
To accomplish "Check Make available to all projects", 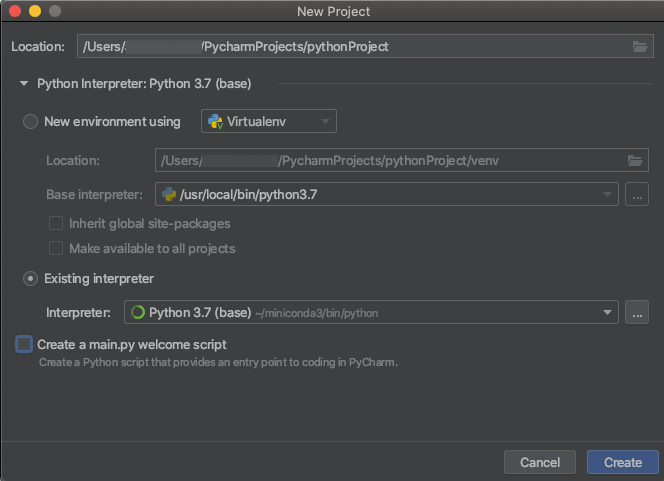I will (x=56, y=248).
